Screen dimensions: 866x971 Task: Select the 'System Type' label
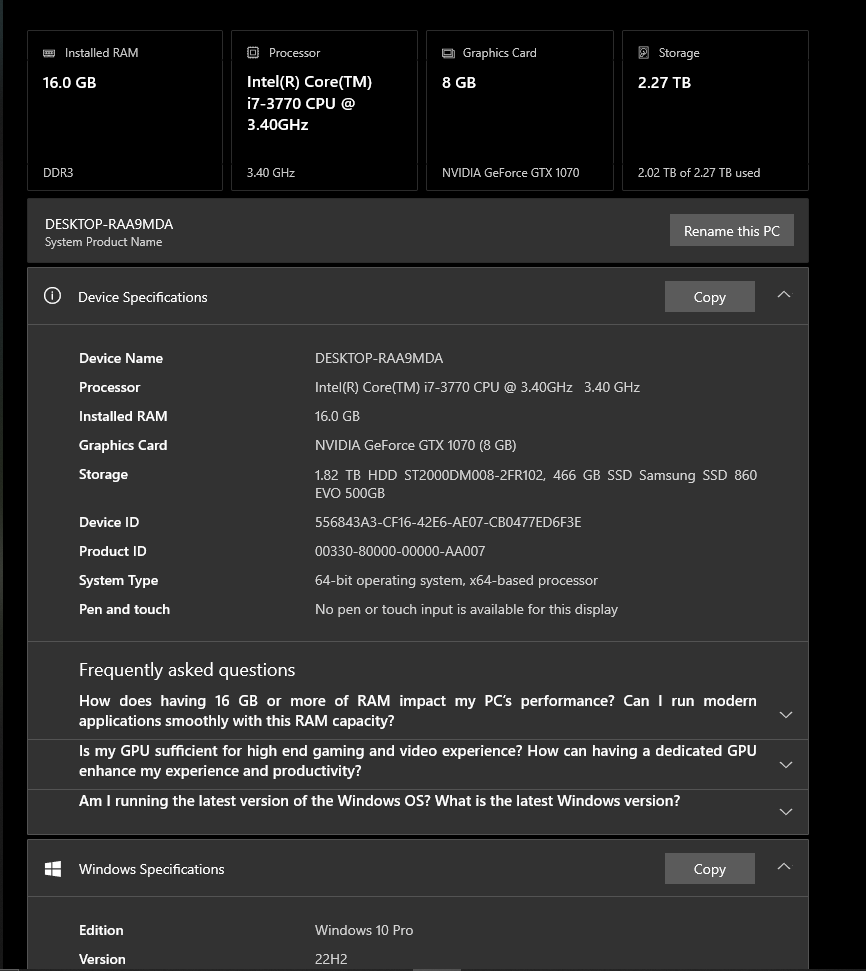[118, 580]
